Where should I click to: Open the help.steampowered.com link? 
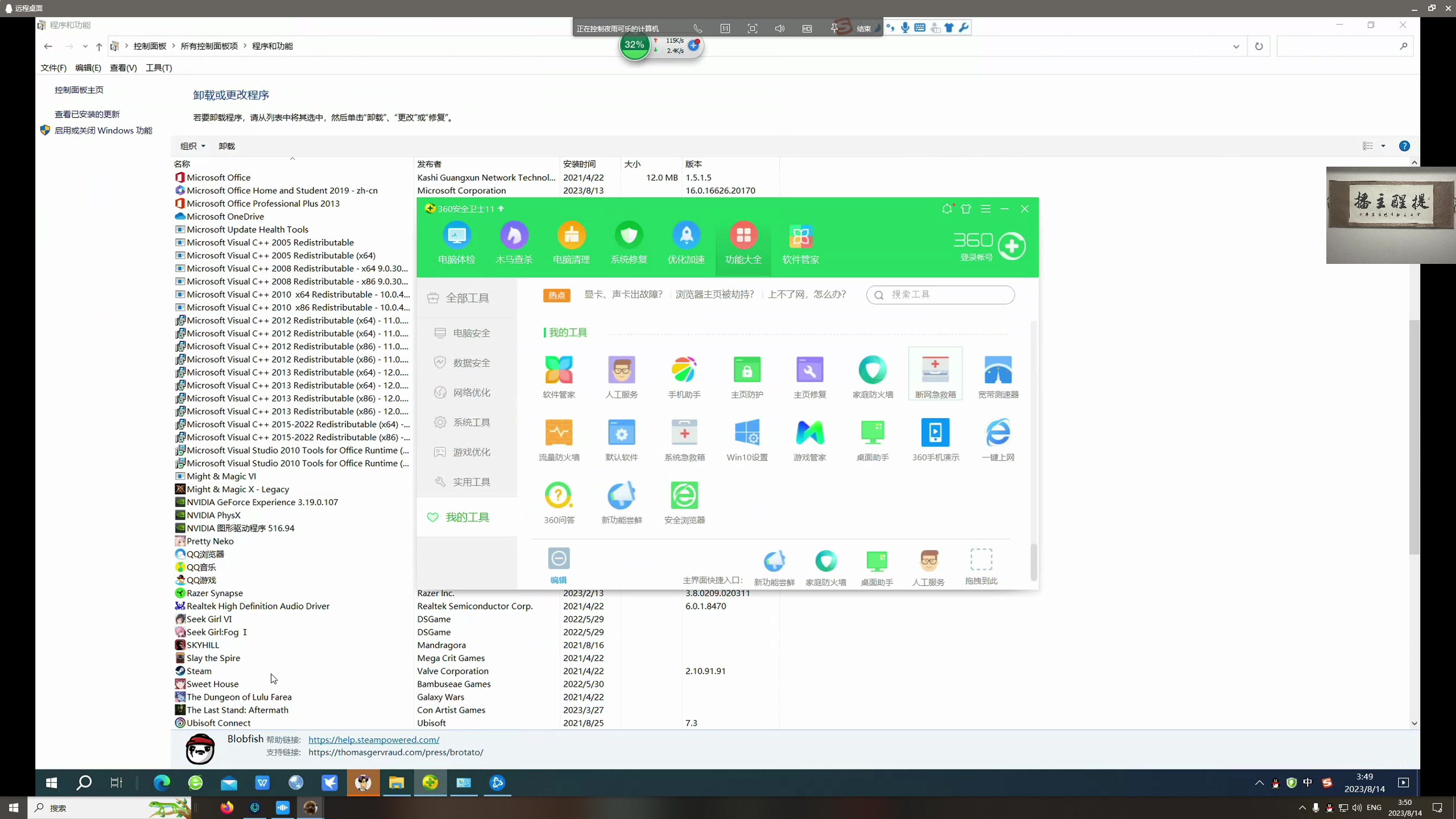tap(374, 739)
